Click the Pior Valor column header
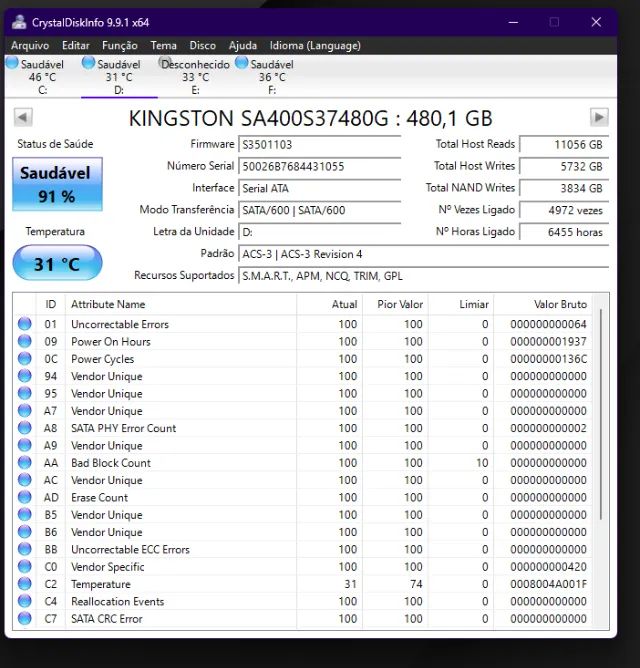Screen dimensions: 640x668 (395, 304)
